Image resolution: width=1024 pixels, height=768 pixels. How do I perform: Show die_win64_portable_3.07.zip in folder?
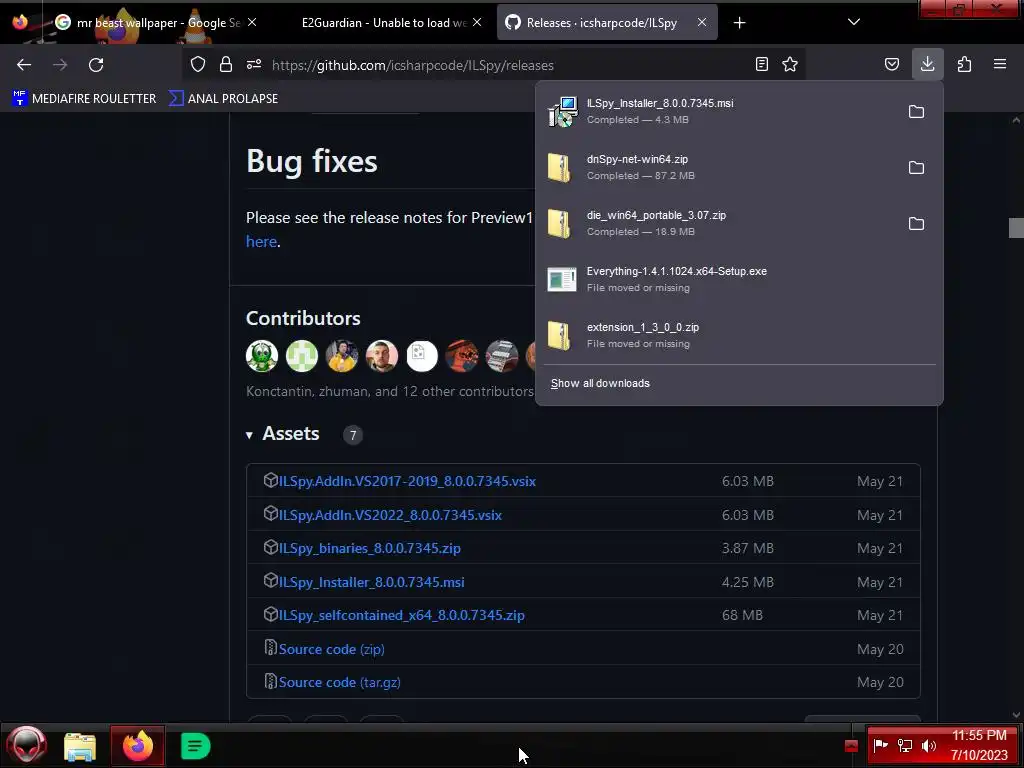pyautogui.click(x=916, y=224)
